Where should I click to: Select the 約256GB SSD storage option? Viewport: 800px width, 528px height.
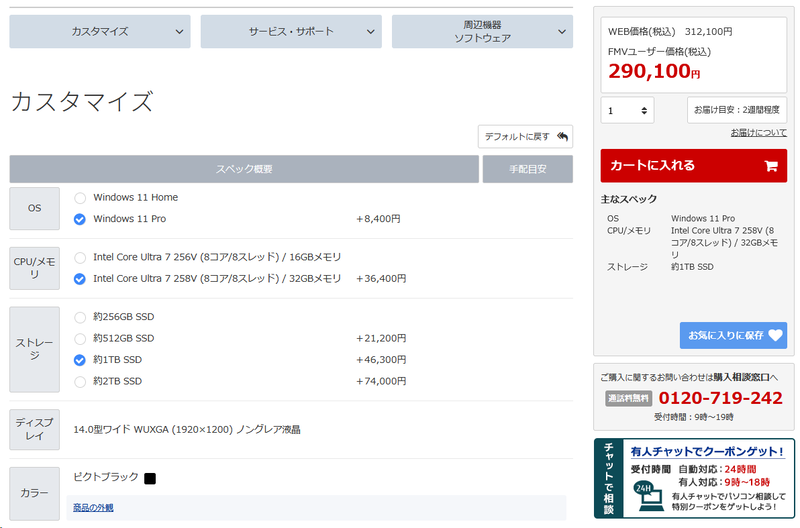(x=80, y=317)
